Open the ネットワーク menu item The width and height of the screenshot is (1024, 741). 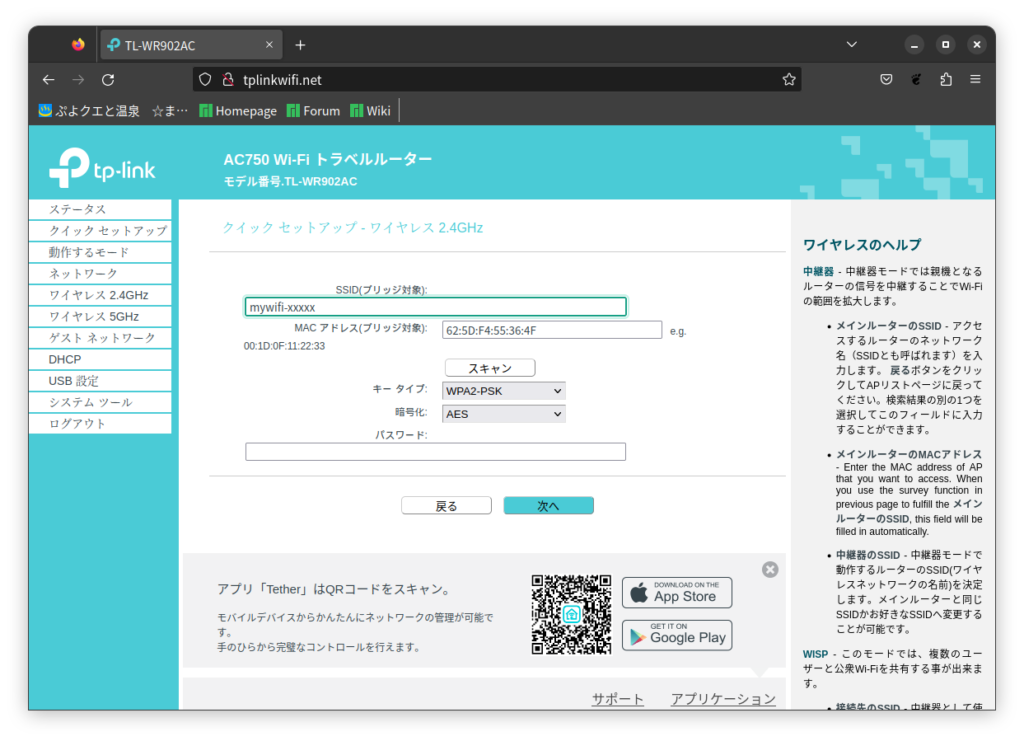[x=101, y=274]
